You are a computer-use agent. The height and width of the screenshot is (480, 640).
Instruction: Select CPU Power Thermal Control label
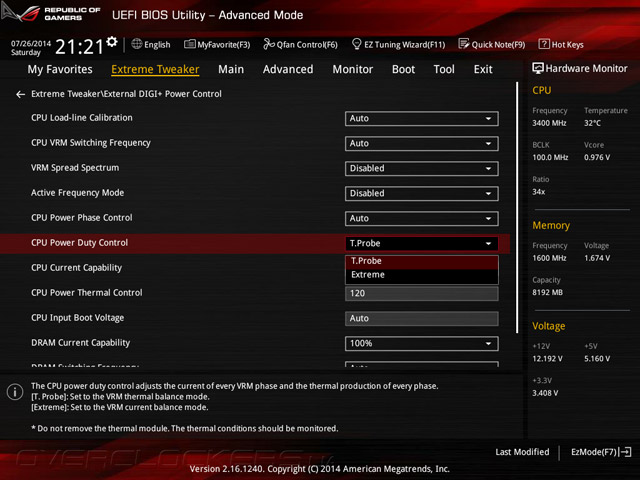87,293
